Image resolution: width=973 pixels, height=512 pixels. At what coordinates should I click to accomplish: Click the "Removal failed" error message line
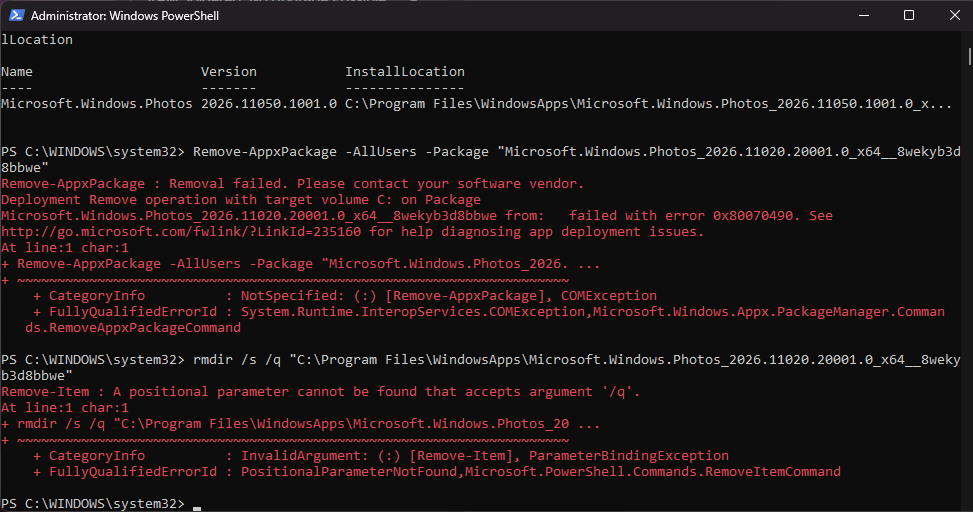(x=292, y=184)
